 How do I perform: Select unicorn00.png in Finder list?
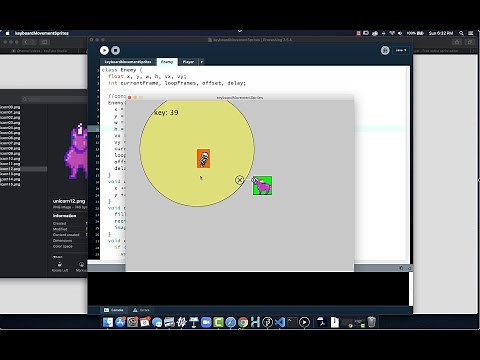10,107
